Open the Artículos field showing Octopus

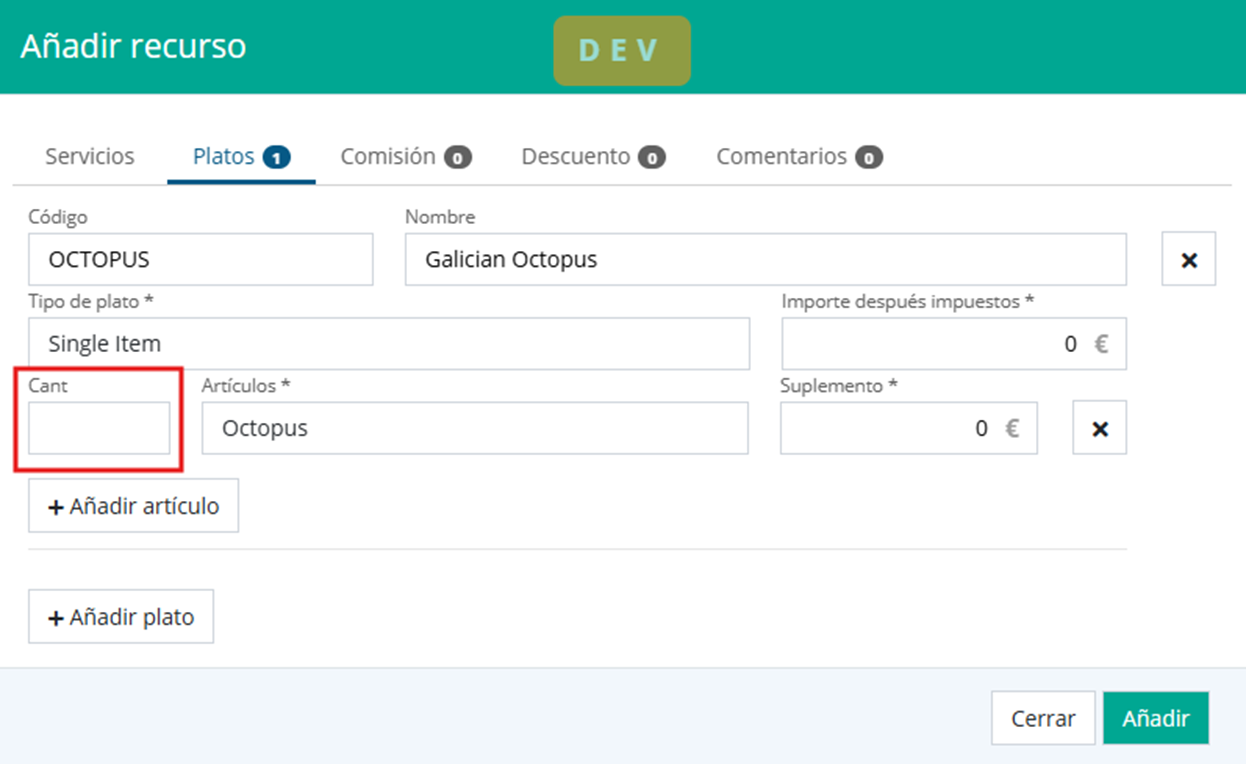point(474,428)
